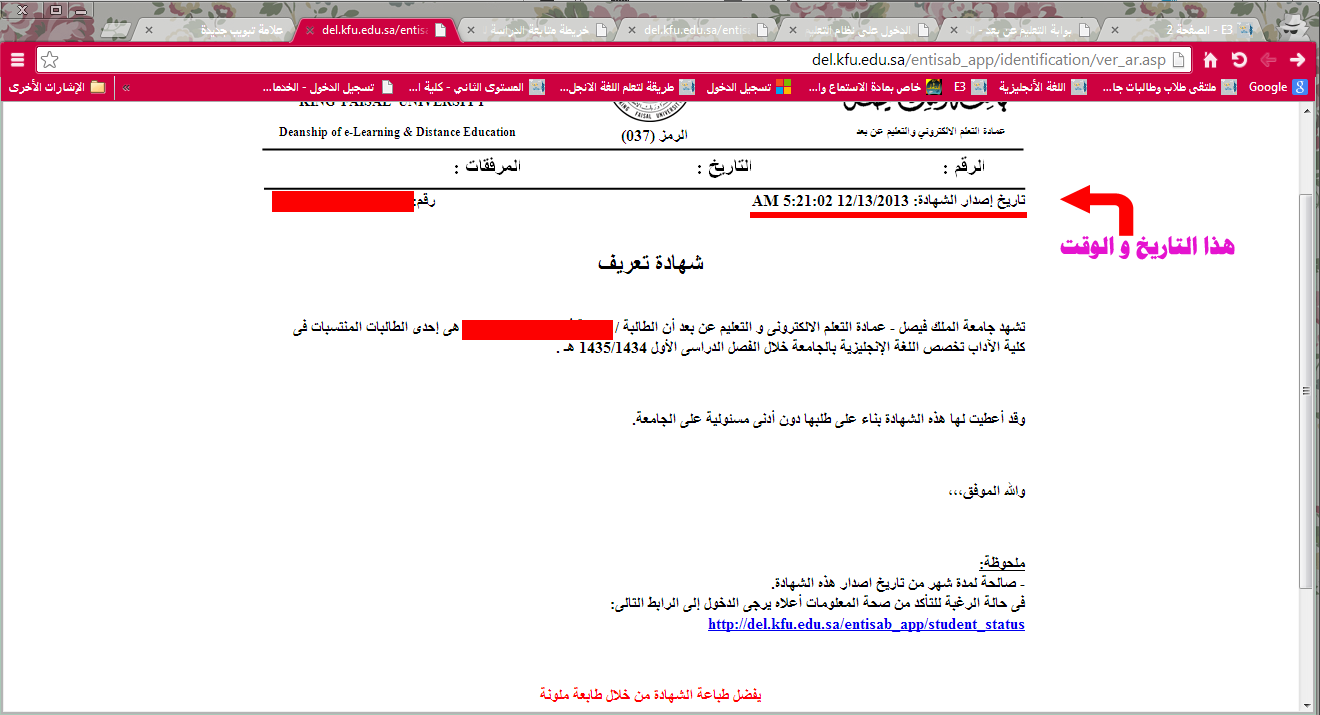
Task: Click the vertical scrollbar thumb
Action: point(1306,390)
